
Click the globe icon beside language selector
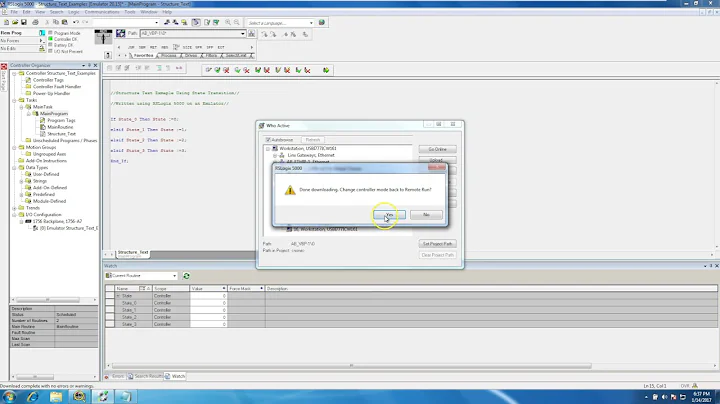tap(321, 22)
